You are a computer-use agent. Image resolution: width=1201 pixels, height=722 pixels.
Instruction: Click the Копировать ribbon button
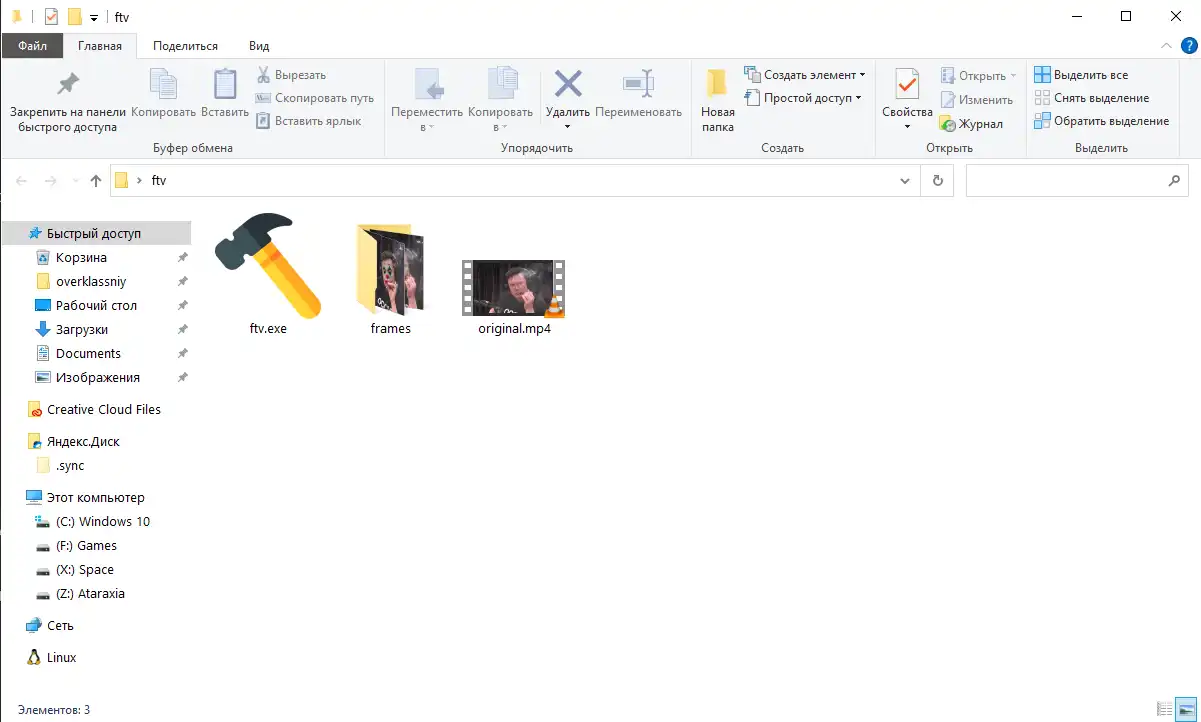(x=163, y=95)
